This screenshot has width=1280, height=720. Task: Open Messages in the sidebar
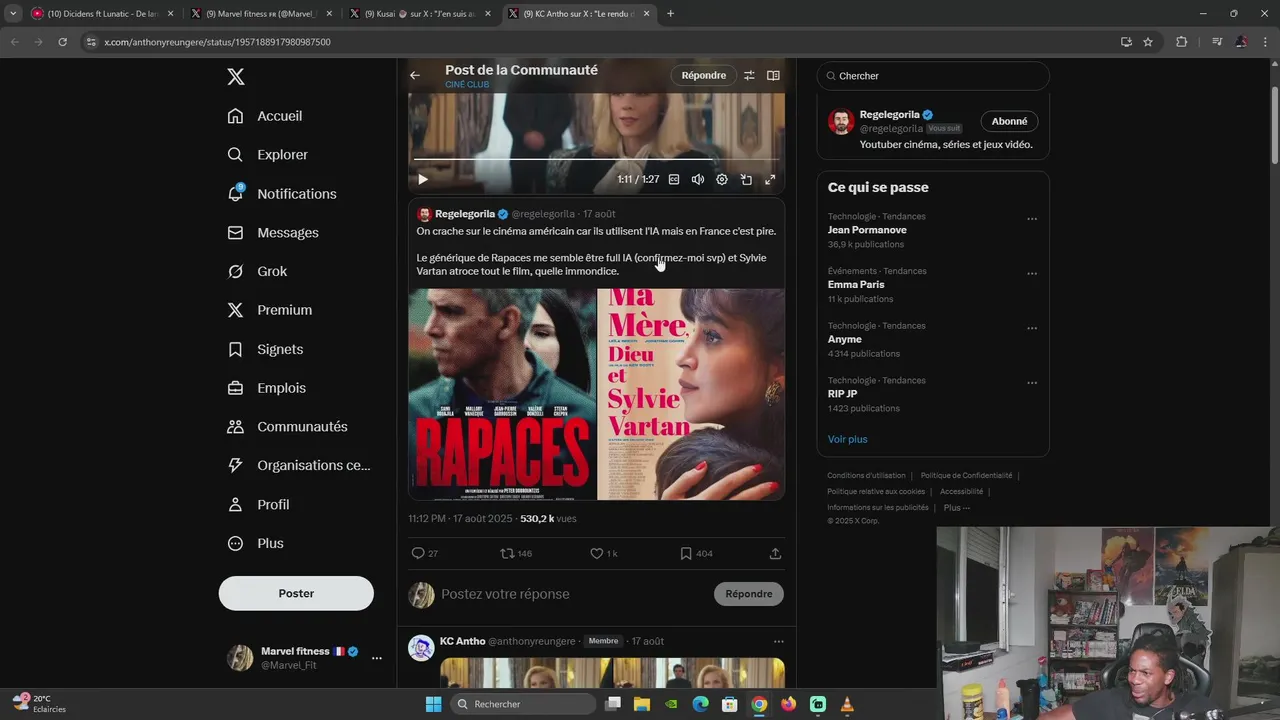(x=273, y=233)
